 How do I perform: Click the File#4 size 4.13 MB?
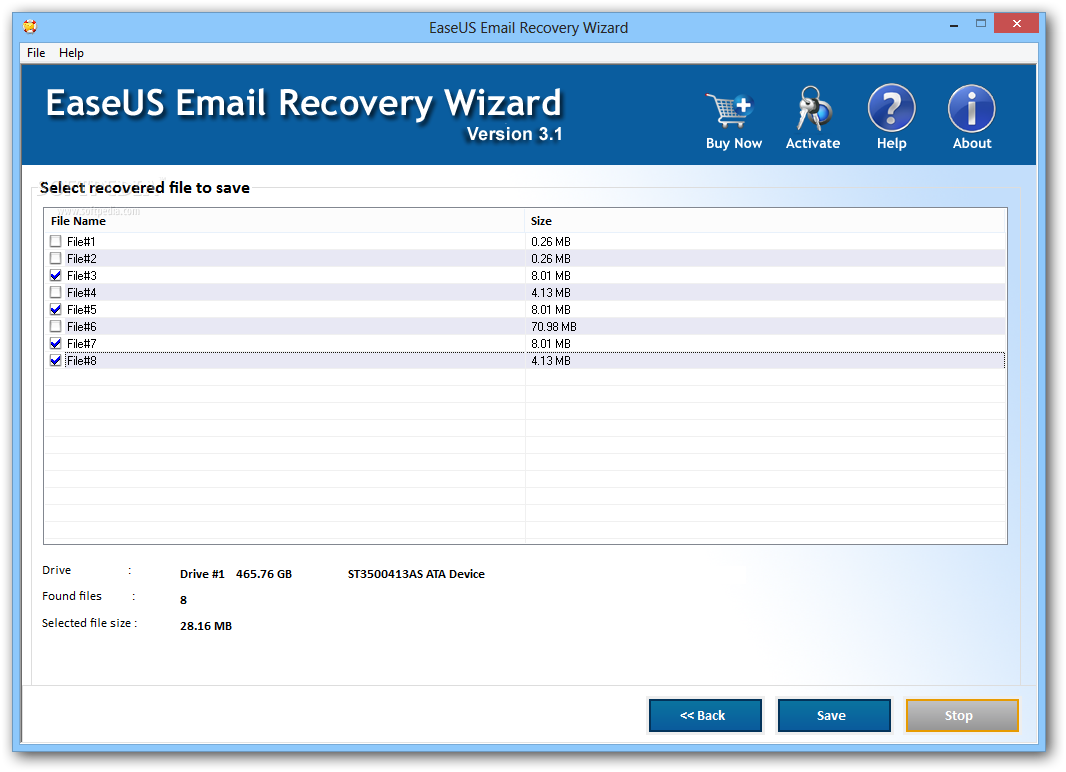pos(551,292)
